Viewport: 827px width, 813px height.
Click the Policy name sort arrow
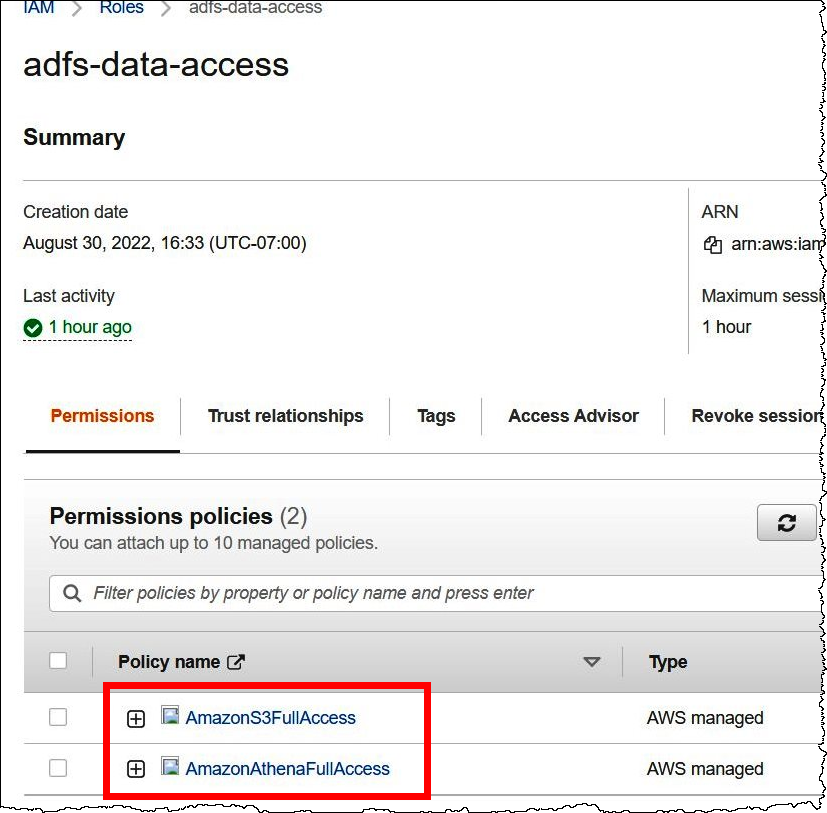coord(592,662)
